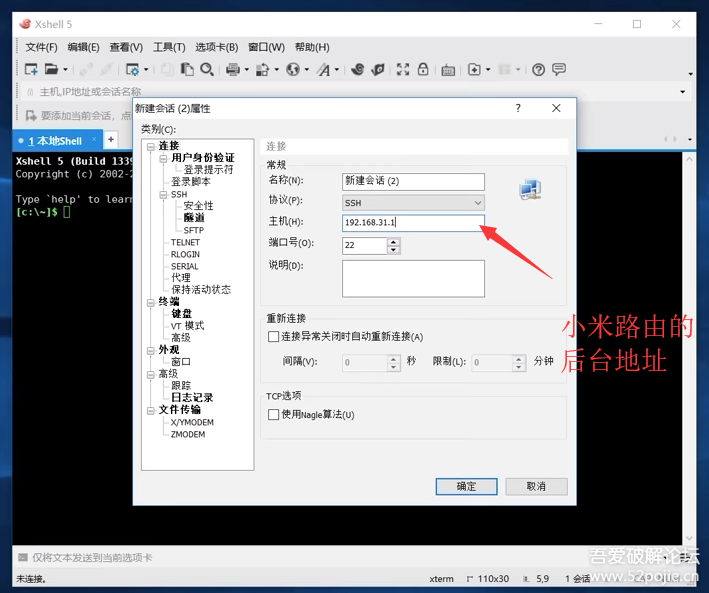The width and height of the screenshot is (709, 593).
Task: Collapse the 连接 tree node
Action: tap(151, 146)
